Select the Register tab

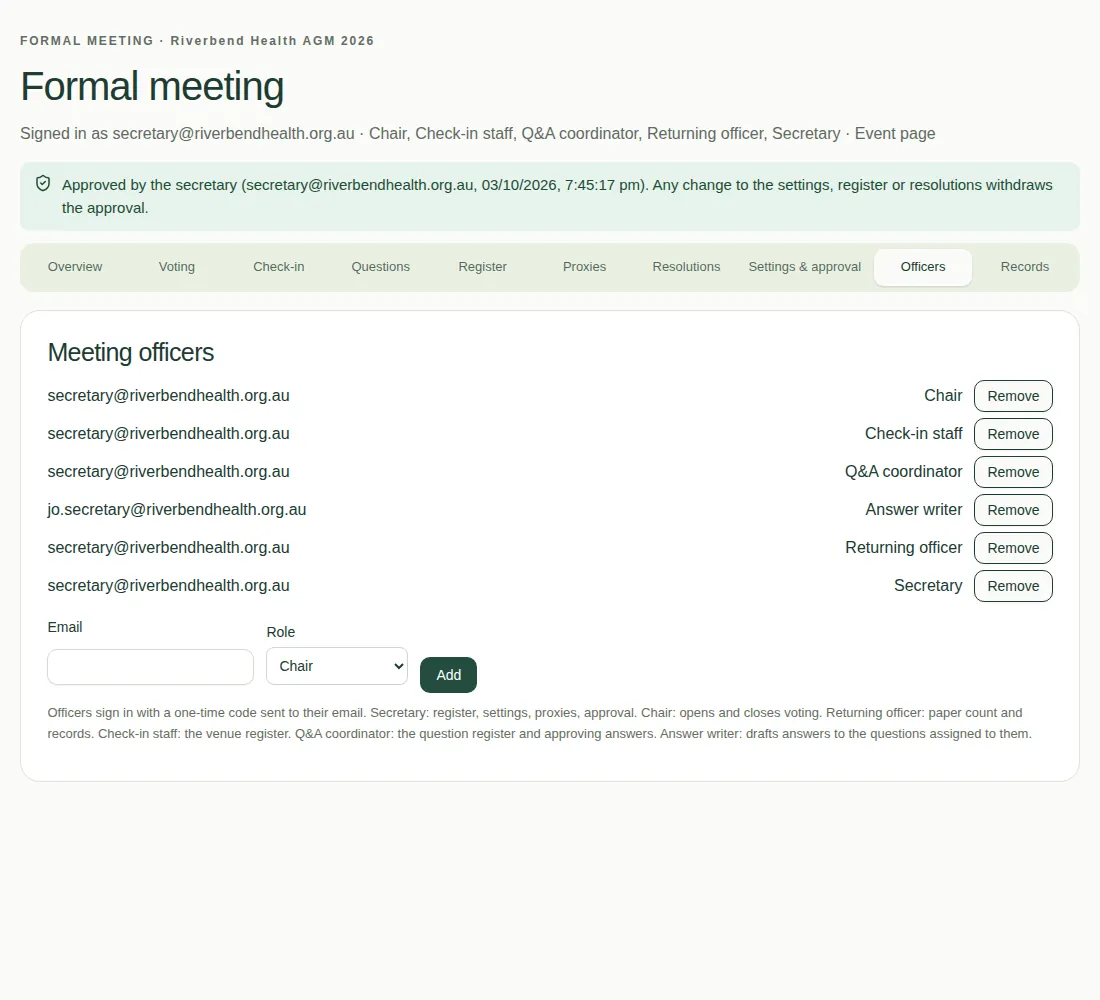point(483,267)
